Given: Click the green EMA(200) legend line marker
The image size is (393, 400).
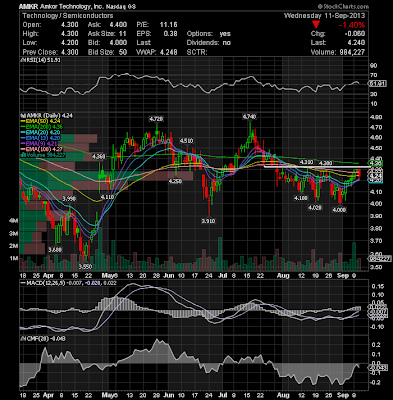Looking at the screenshot, I should 22,127.
